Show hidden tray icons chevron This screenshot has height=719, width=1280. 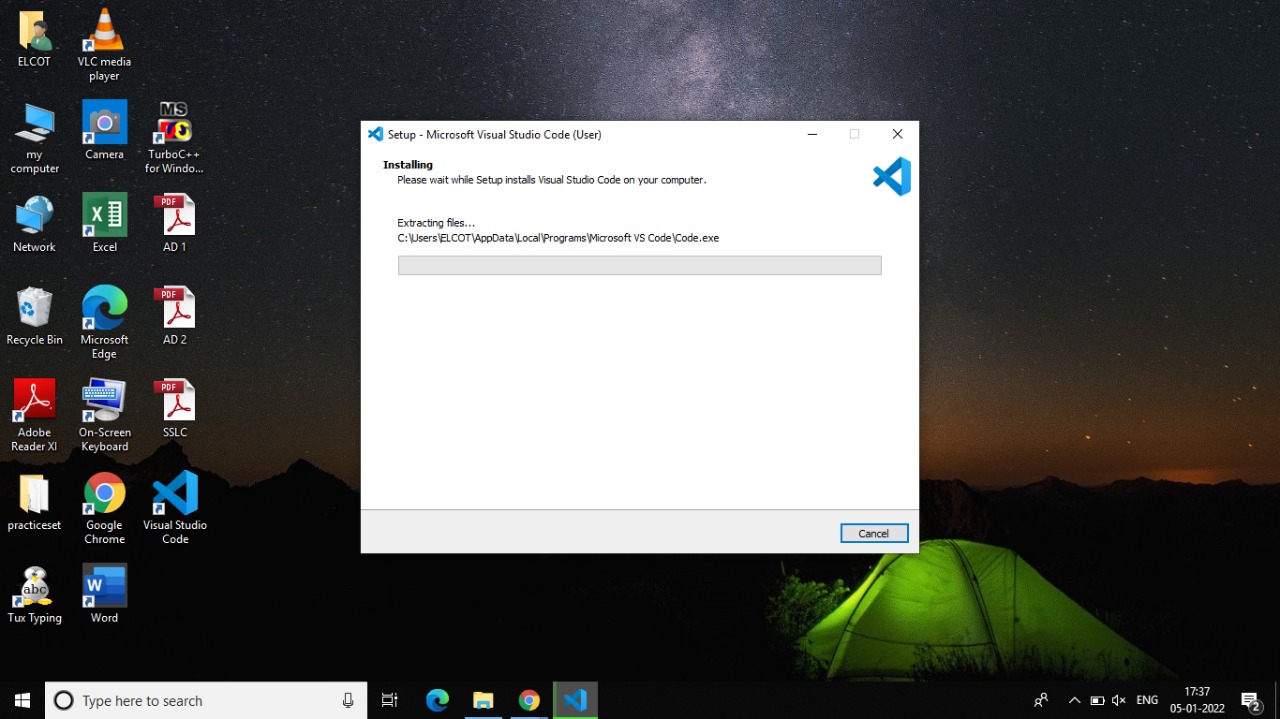1074,700
